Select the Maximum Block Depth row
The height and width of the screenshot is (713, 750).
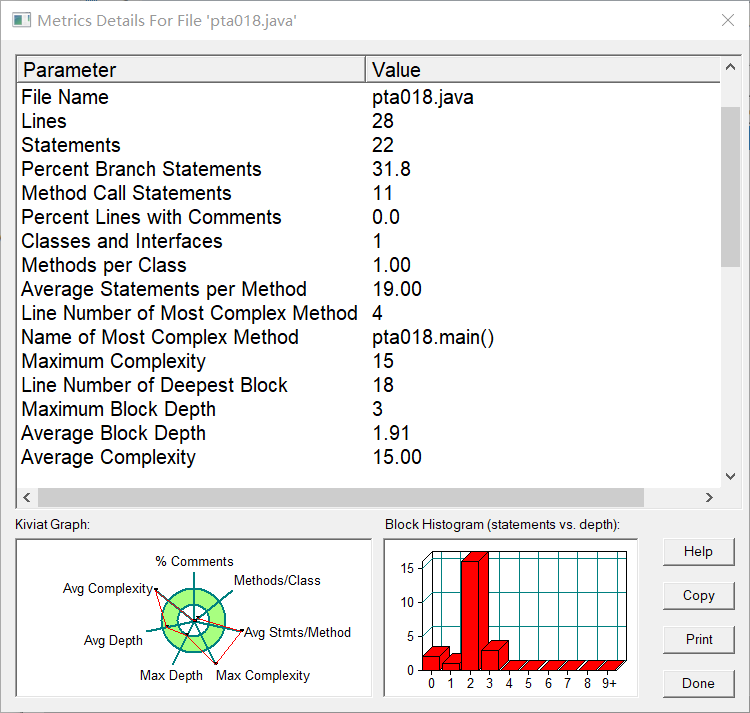point(369,409)
